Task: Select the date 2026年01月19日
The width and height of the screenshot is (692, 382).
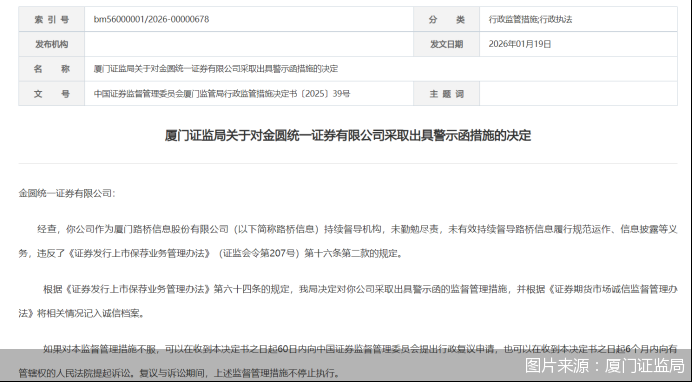Action: pos(519,44)
